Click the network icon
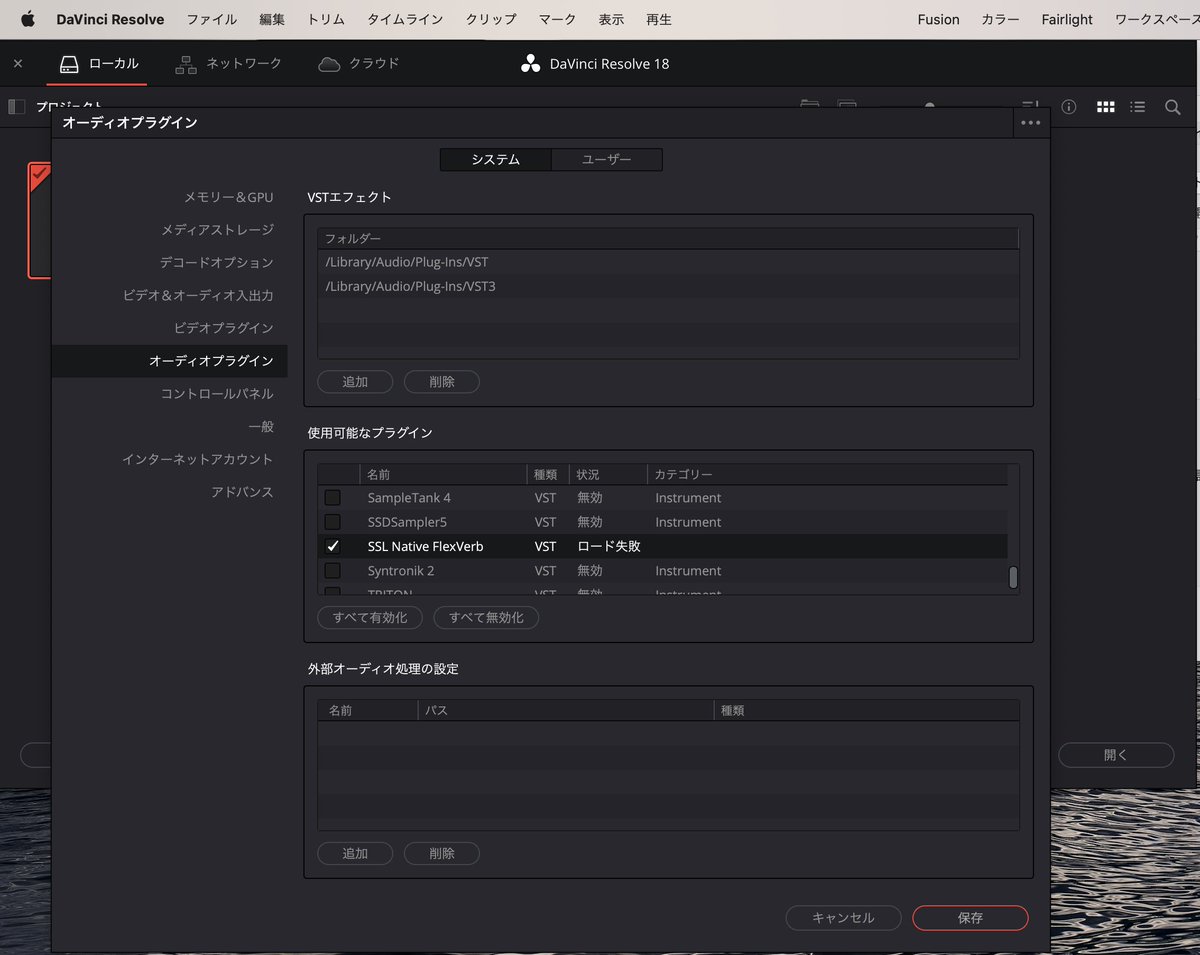Screen dimensions: 1200x955 tap(186, 64)
